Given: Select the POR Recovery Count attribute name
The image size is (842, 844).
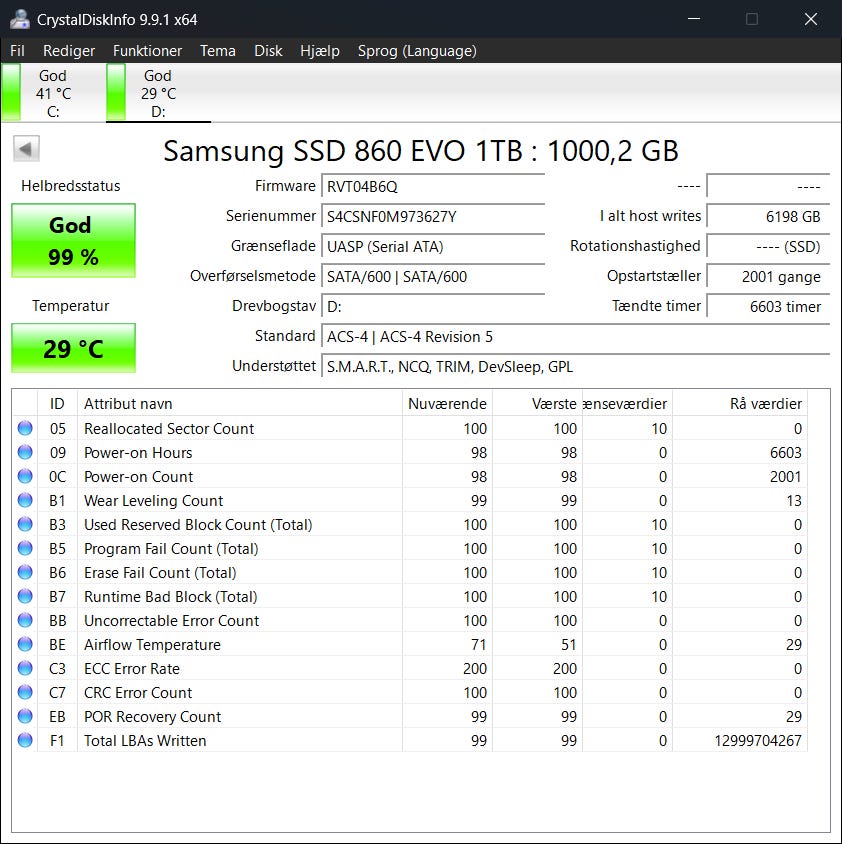Looking at the screenshot, I should click(152, 716).
